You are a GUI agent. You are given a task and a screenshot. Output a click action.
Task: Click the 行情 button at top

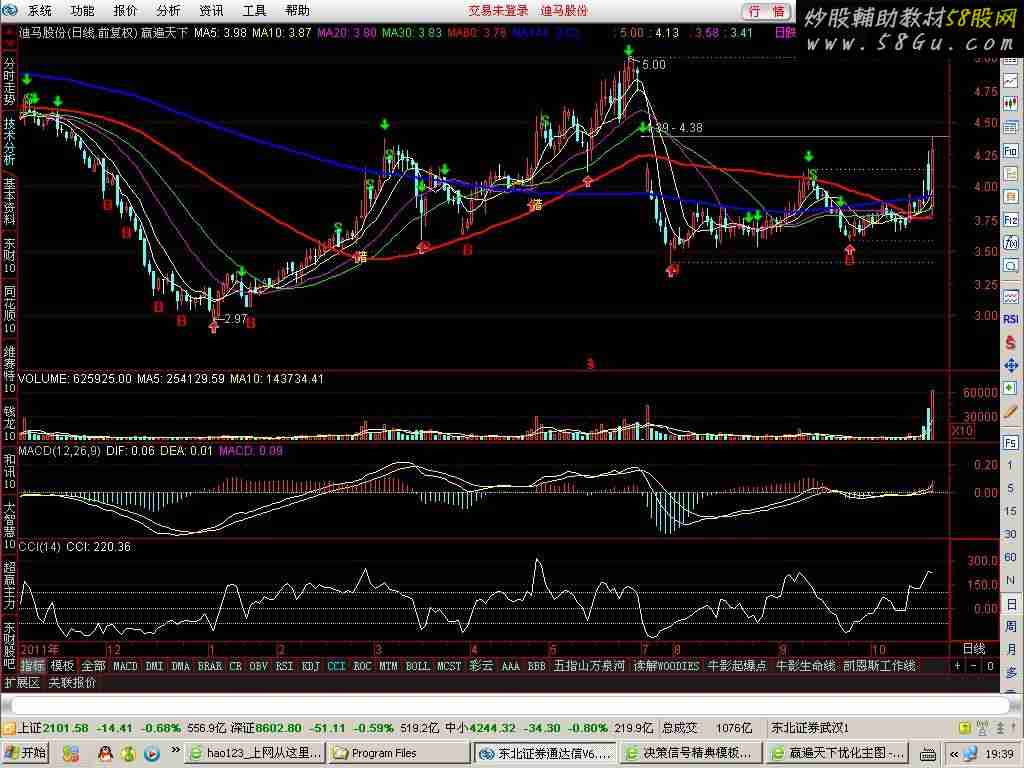click(x=767, y=11)
